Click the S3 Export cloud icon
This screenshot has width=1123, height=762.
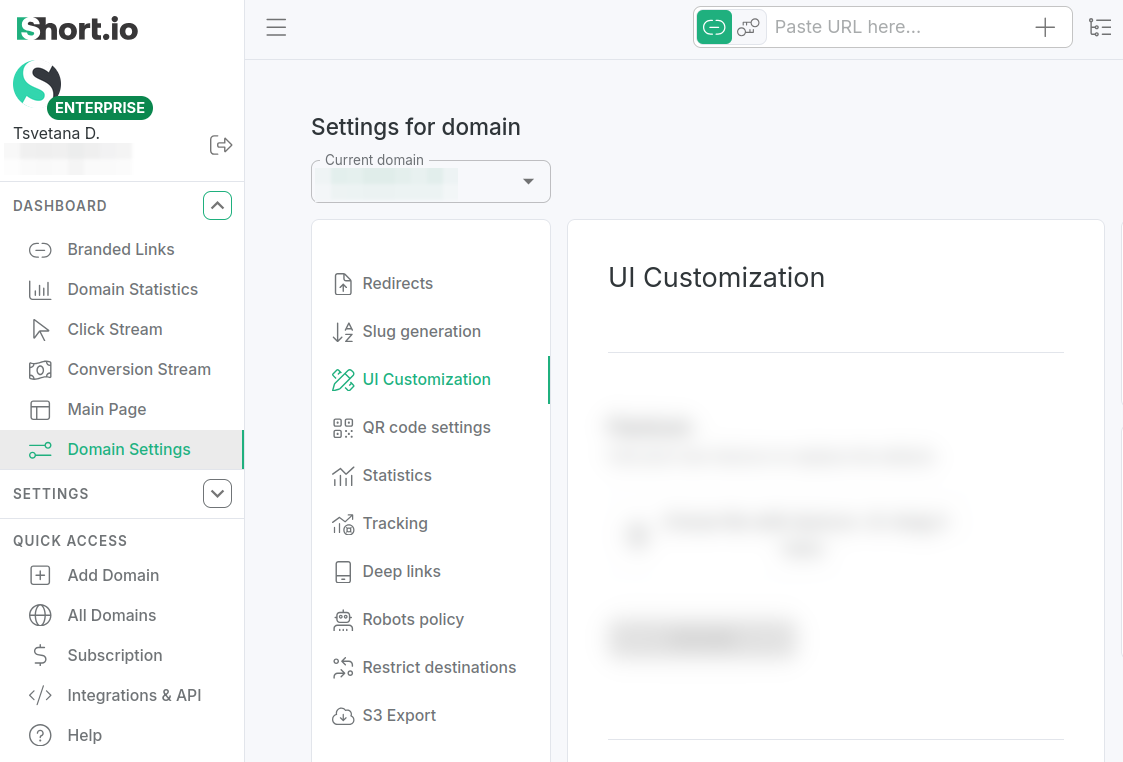[343, 716]
